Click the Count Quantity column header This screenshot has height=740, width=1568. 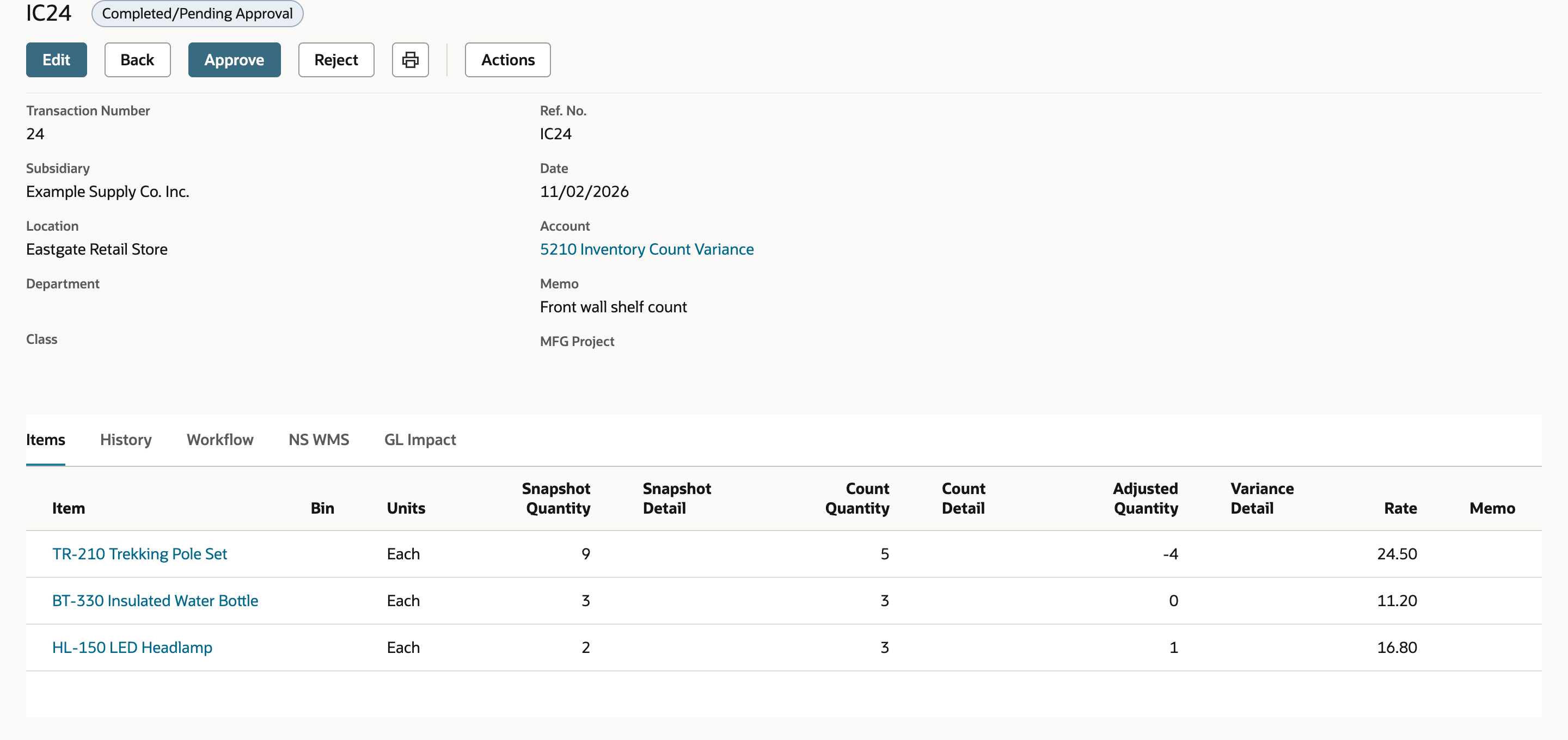(857, 498)
